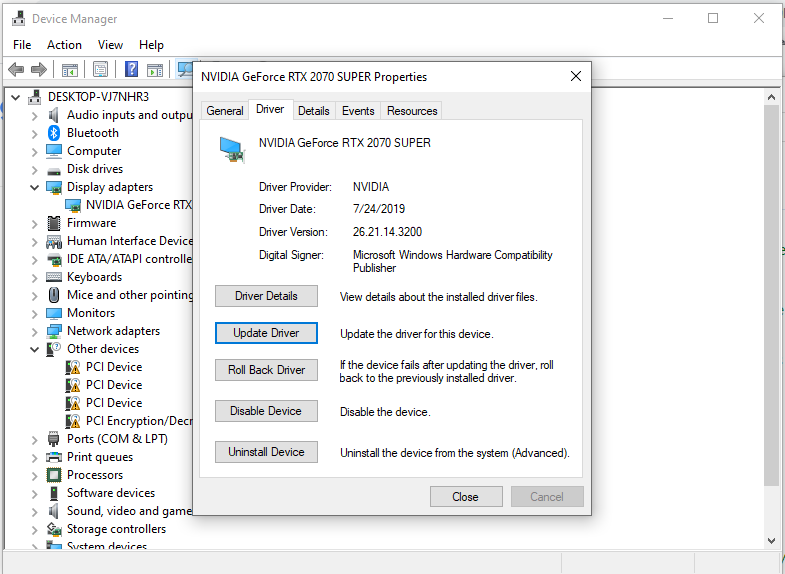Screen dimensions: 785x574
Task: Click the Print queues printer icon
Action: coord(54,457)
